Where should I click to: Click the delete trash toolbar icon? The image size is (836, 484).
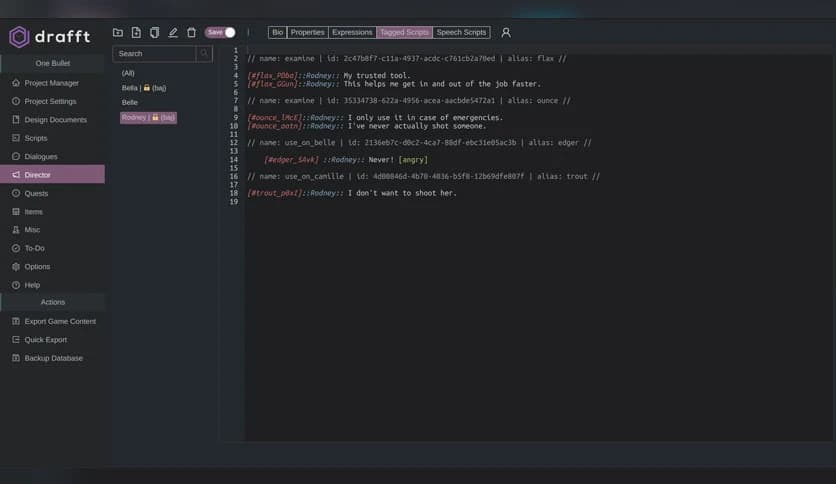pyautogui.click(x=191, y=33)
